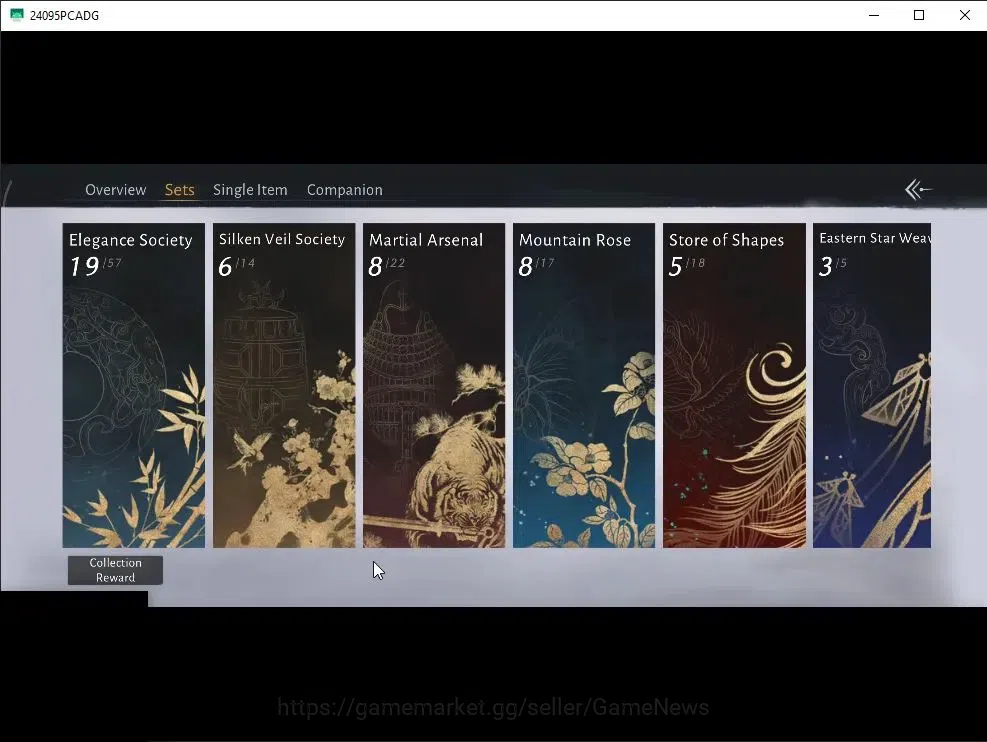Open the Overview tab
Viewport: 987px width, 742px height.
116,189
